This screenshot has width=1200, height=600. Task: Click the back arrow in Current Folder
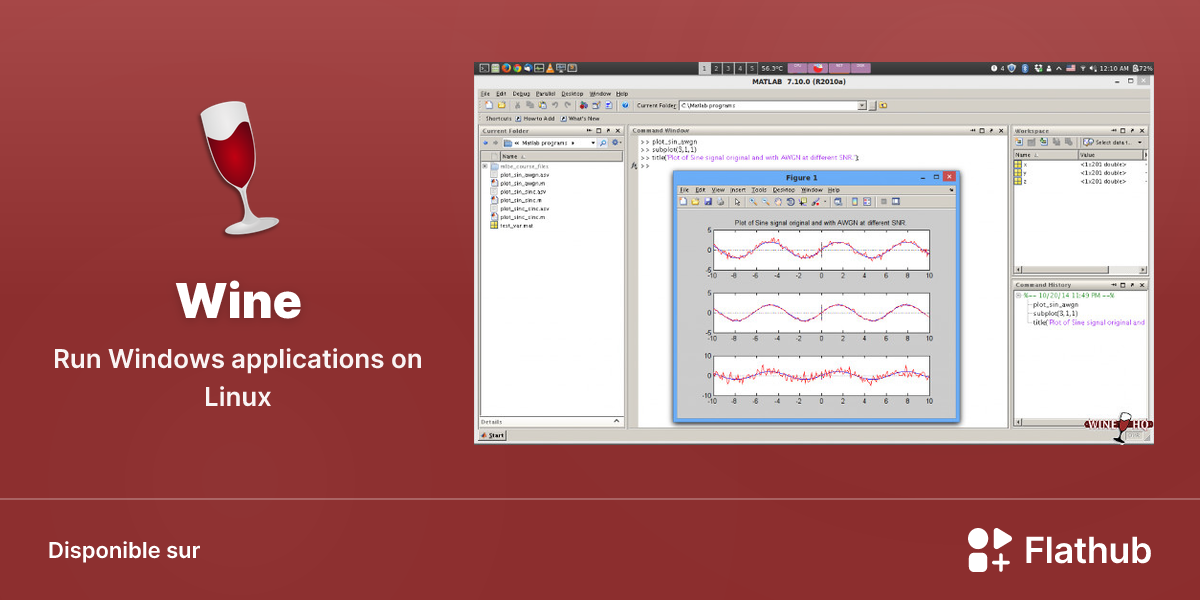click(x=486, y=143)
